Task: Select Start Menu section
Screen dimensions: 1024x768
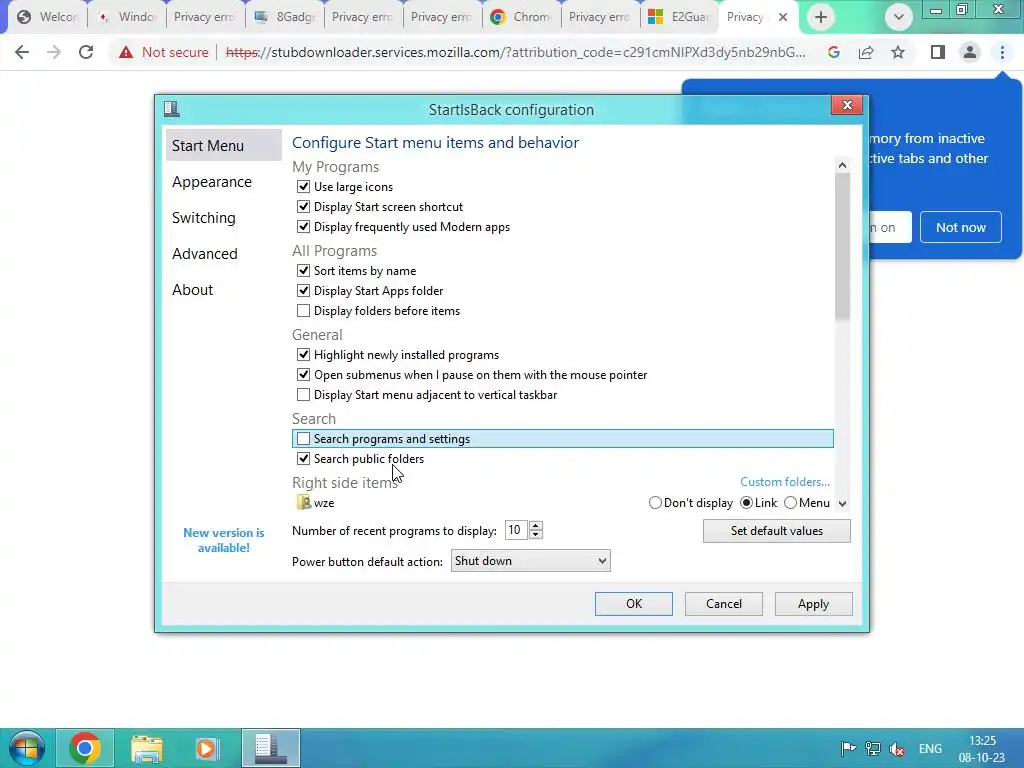Action: click(x=223, y=146)
